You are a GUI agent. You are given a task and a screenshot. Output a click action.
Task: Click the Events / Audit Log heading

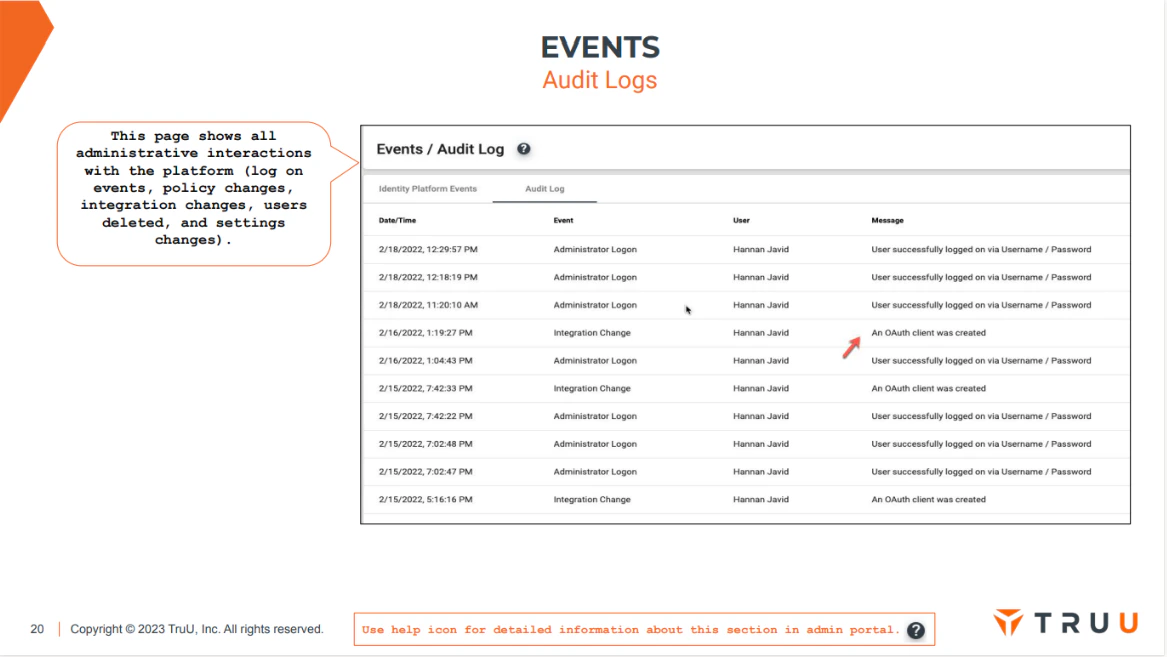(440, 149)
